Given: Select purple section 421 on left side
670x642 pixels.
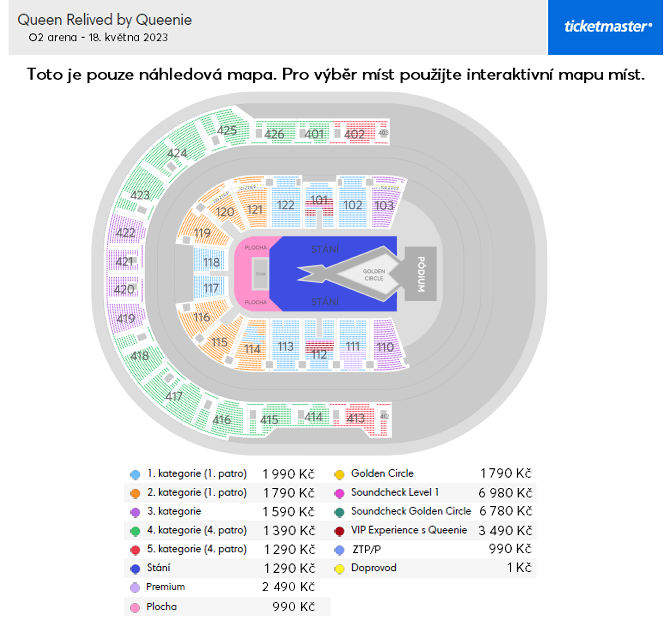Looking at the screenshot, I should coord(124,261).
